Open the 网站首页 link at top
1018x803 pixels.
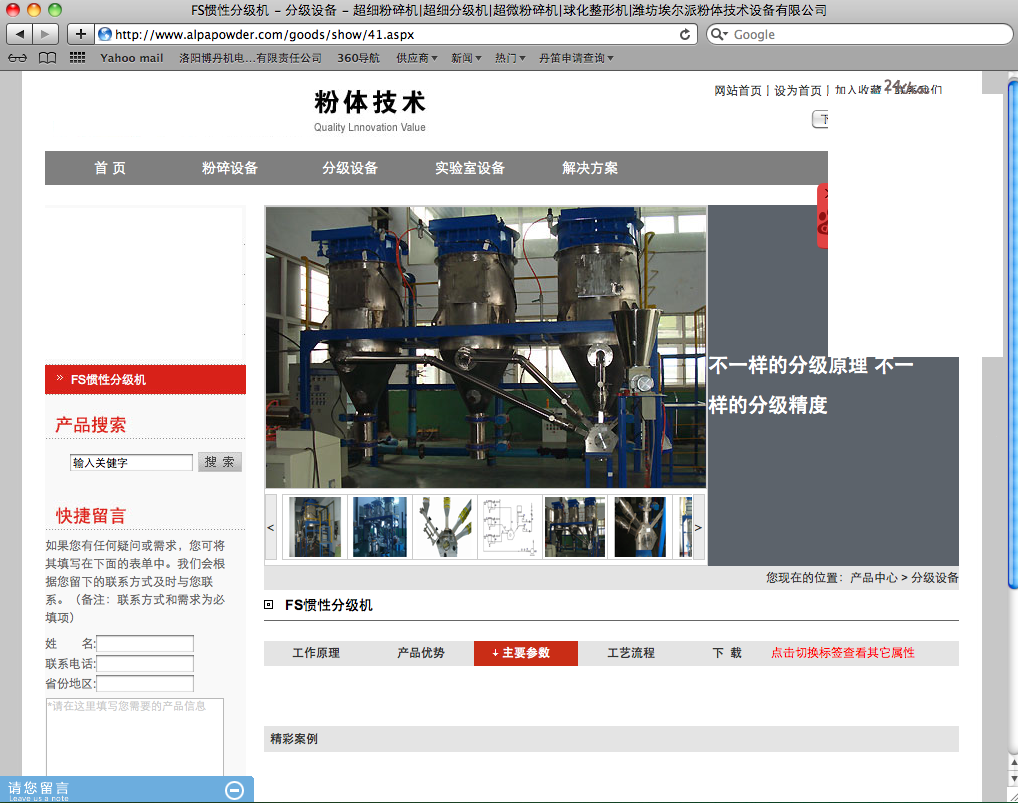(x=738, y=91)
